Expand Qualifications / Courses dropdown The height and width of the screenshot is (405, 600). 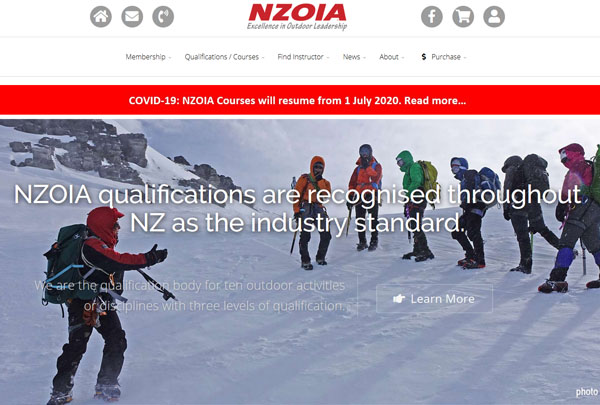(224, 57)
